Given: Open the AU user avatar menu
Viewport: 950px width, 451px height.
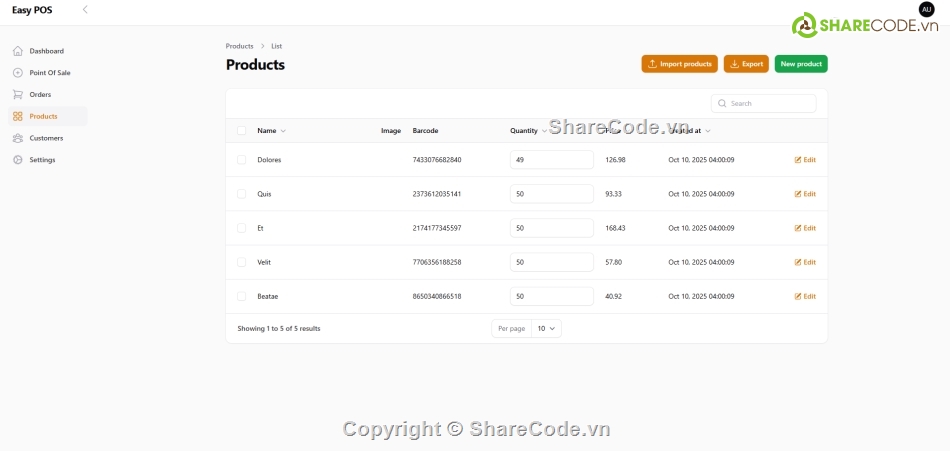Looking at the screenshot, I should point(926,9).
